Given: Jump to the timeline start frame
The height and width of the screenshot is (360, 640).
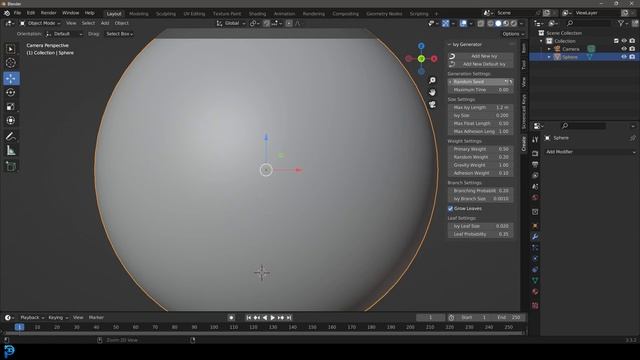Looking at the screenshot, I should click(249, 318).
